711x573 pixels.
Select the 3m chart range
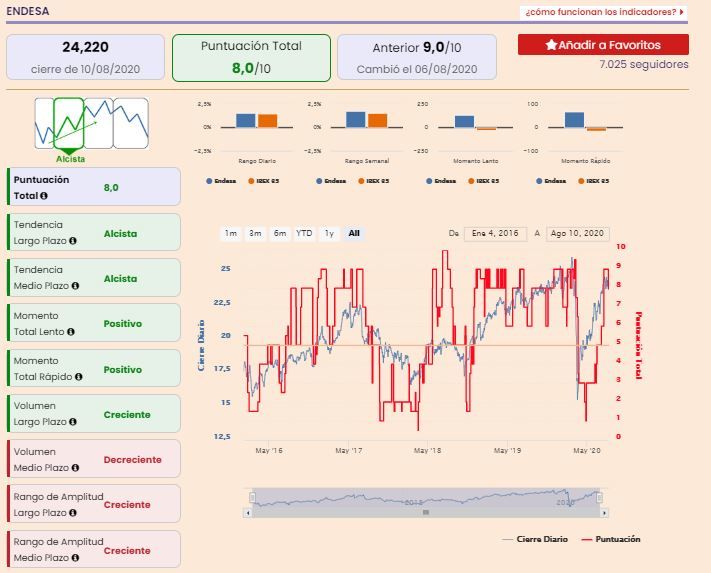click(255, 233)
